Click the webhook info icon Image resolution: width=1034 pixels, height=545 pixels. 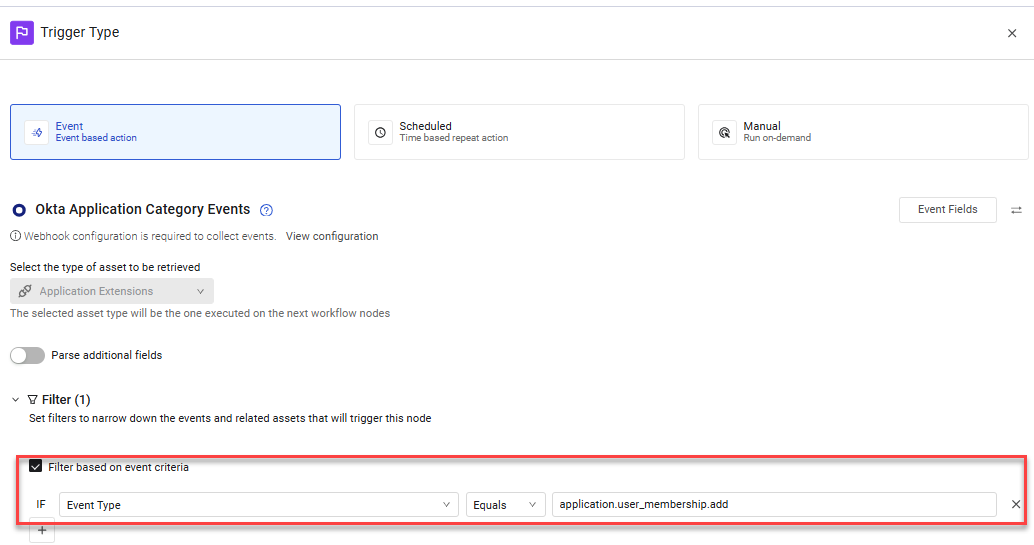[x=15, y=236]
